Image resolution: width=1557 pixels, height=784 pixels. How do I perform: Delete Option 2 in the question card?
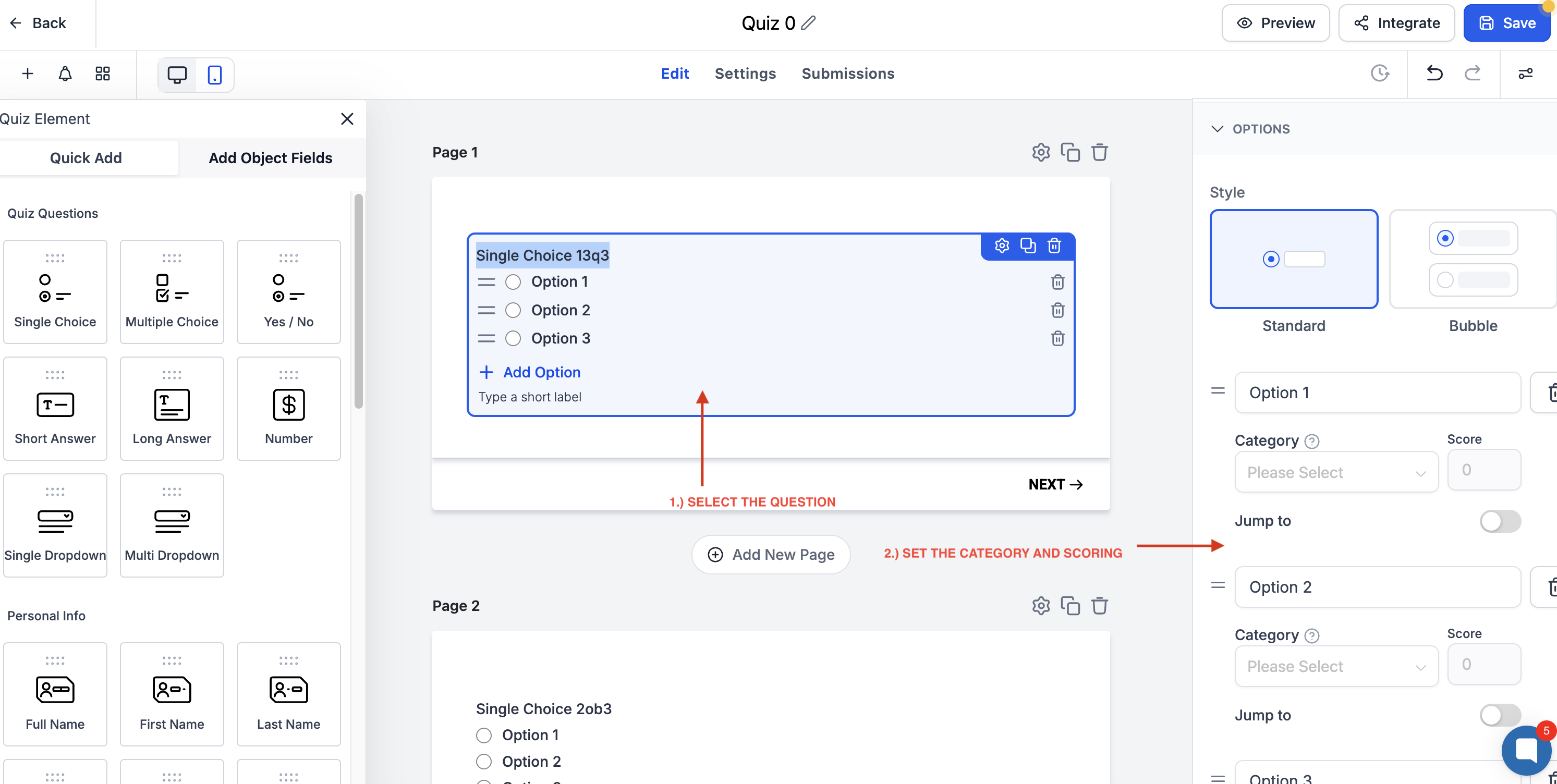tap(1057, 310)
